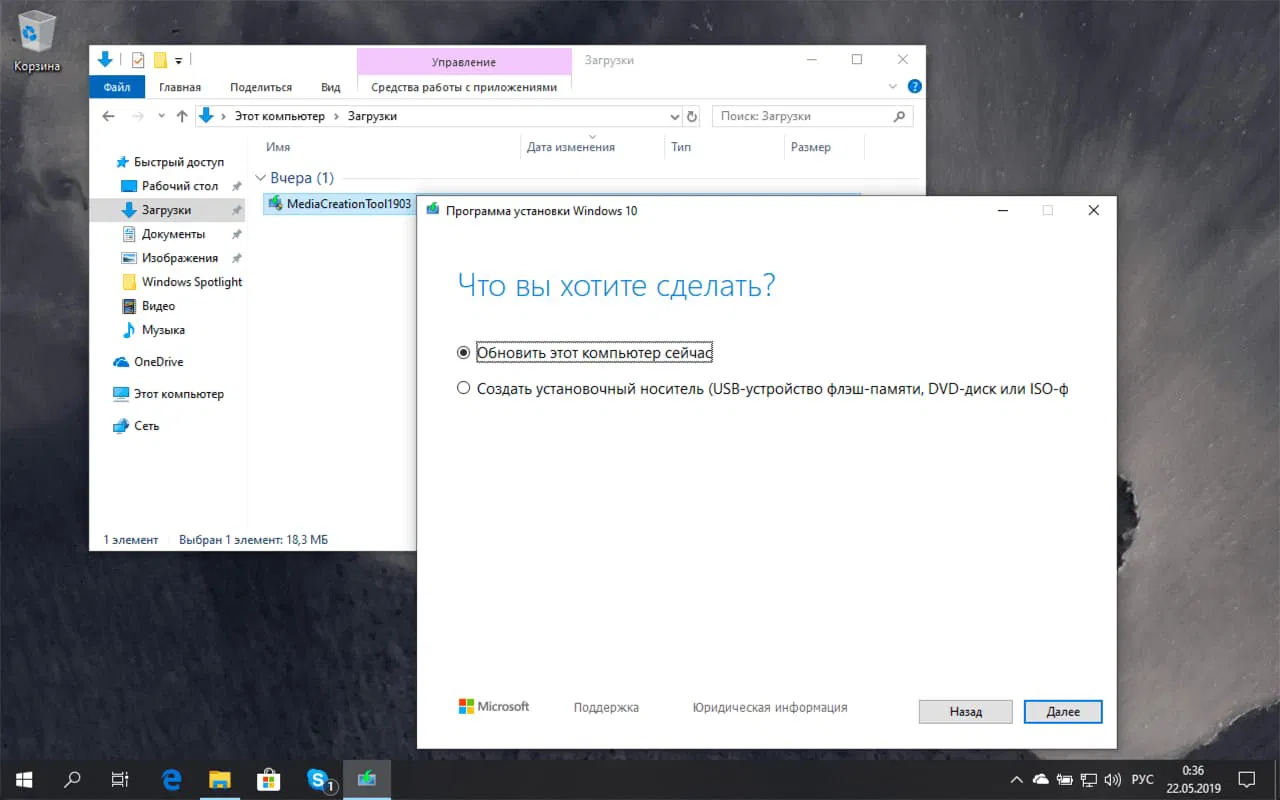This screenshot has height=800, width=1280.
Task: Click inside the Поиск: Загрузки search field
Action: [x=800, y=115]
